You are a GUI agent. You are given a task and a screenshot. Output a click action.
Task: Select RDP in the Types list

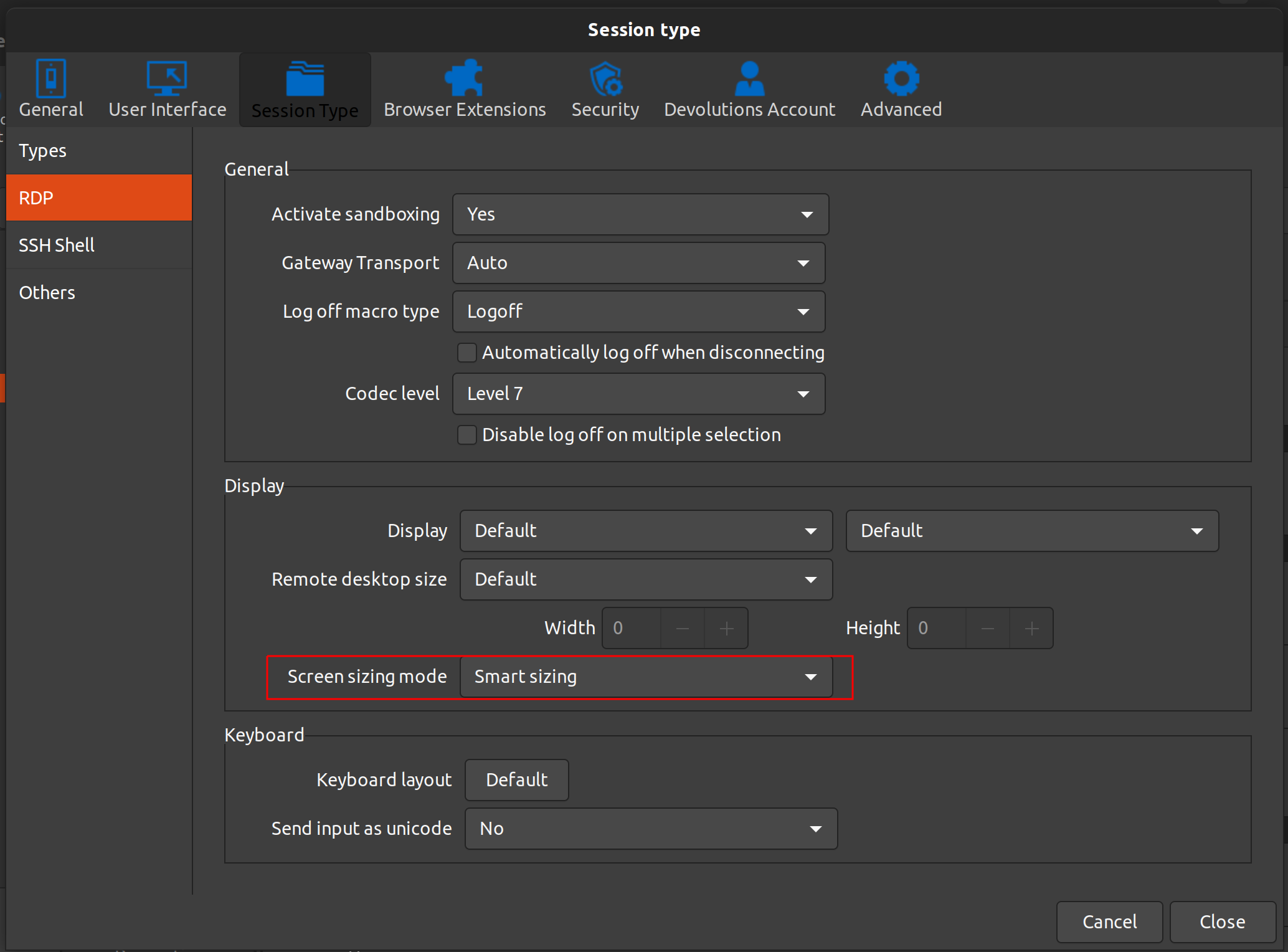click(x=99, y=198)
